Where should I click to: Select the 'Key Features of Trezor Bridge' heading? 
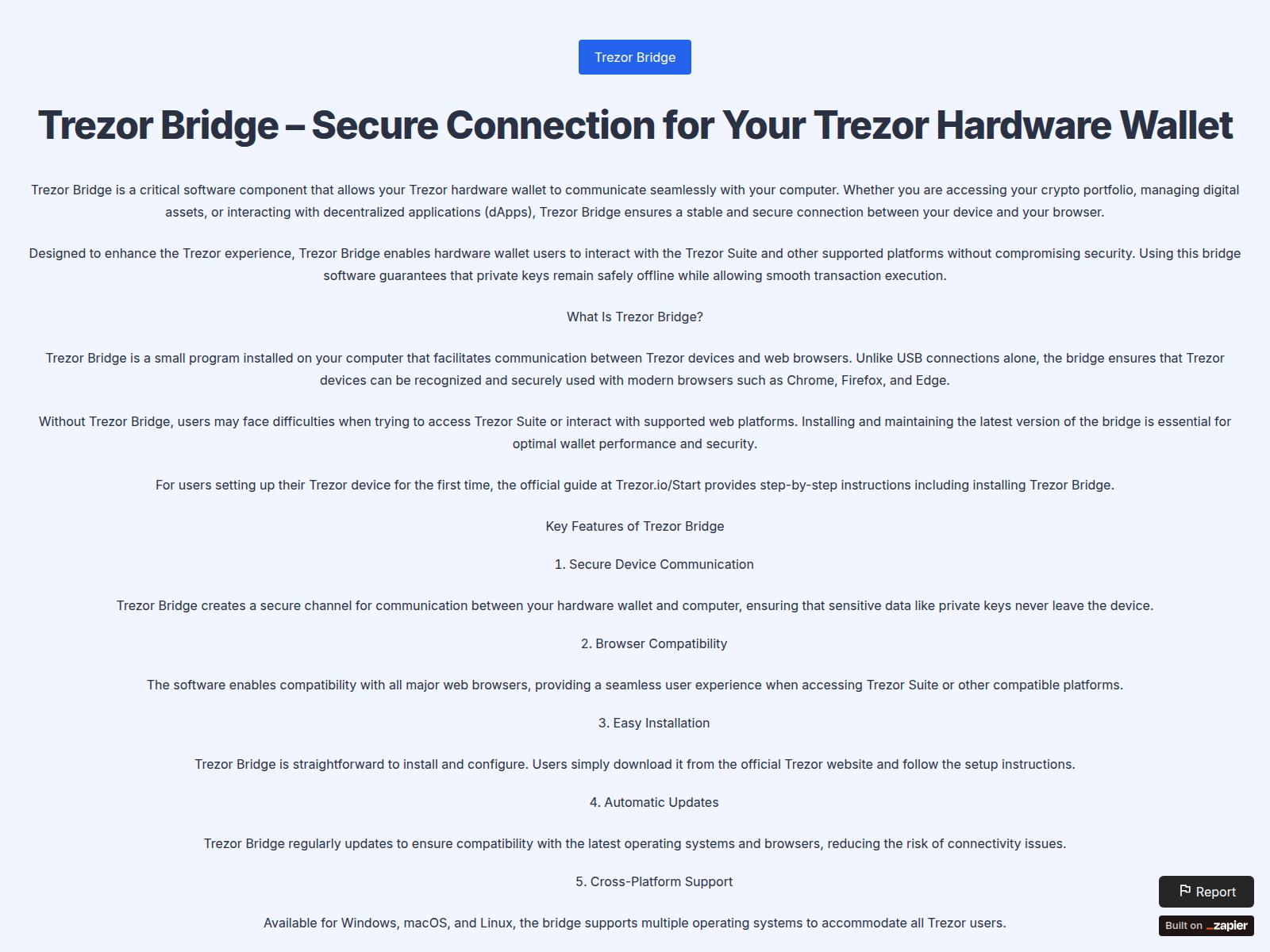pos(635,526)
